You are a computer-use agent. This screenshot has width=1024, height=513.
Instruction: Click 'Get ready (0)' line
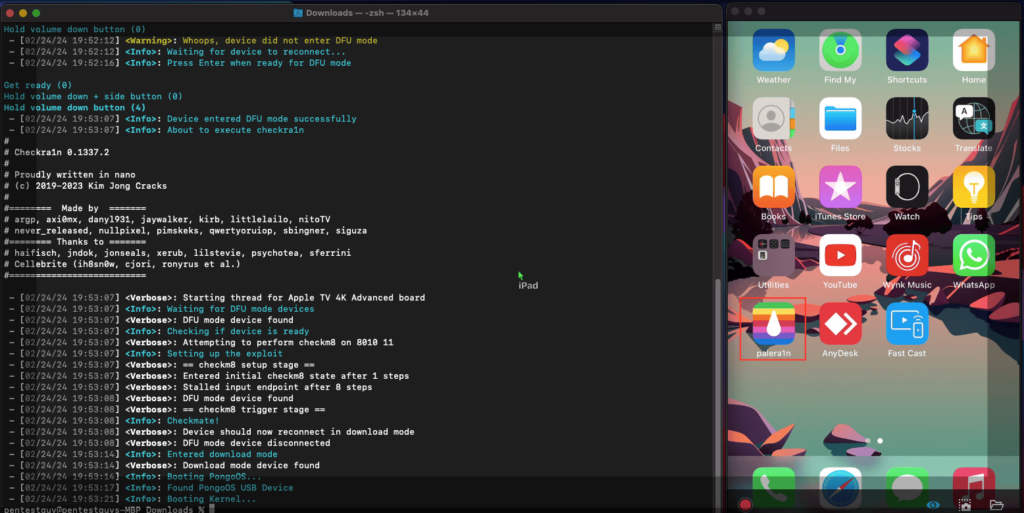point(37,85)
